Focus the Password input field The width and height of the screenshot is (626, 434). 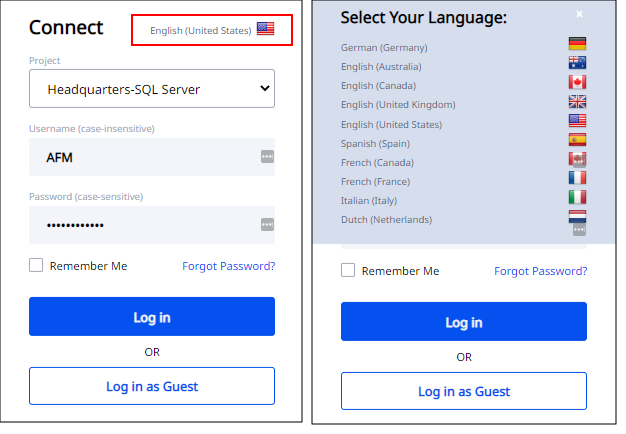tap(152, 225)
